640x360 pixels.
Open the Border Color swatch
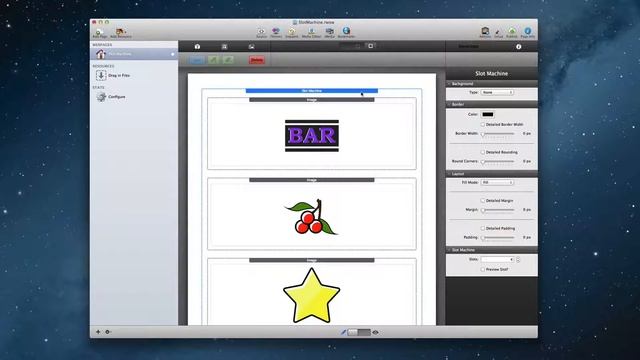pos(487,114)
